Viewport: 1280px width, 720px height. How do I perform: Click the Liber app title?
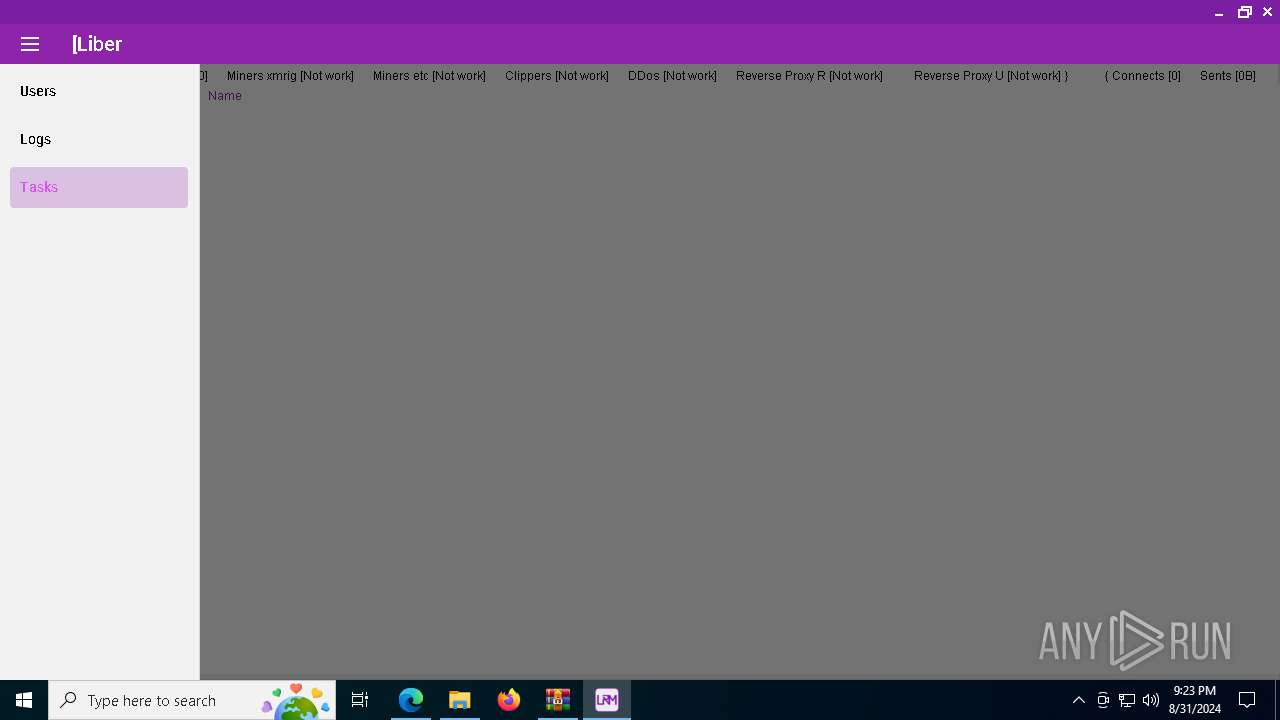coord(97,44)
